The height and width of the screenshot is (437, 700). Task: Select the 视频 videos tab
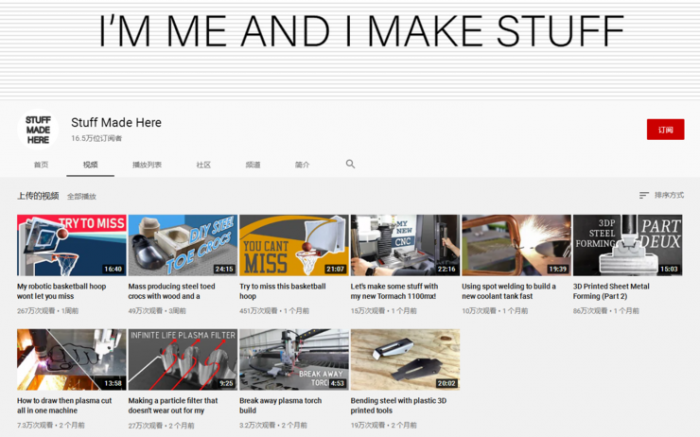point(91,165)
